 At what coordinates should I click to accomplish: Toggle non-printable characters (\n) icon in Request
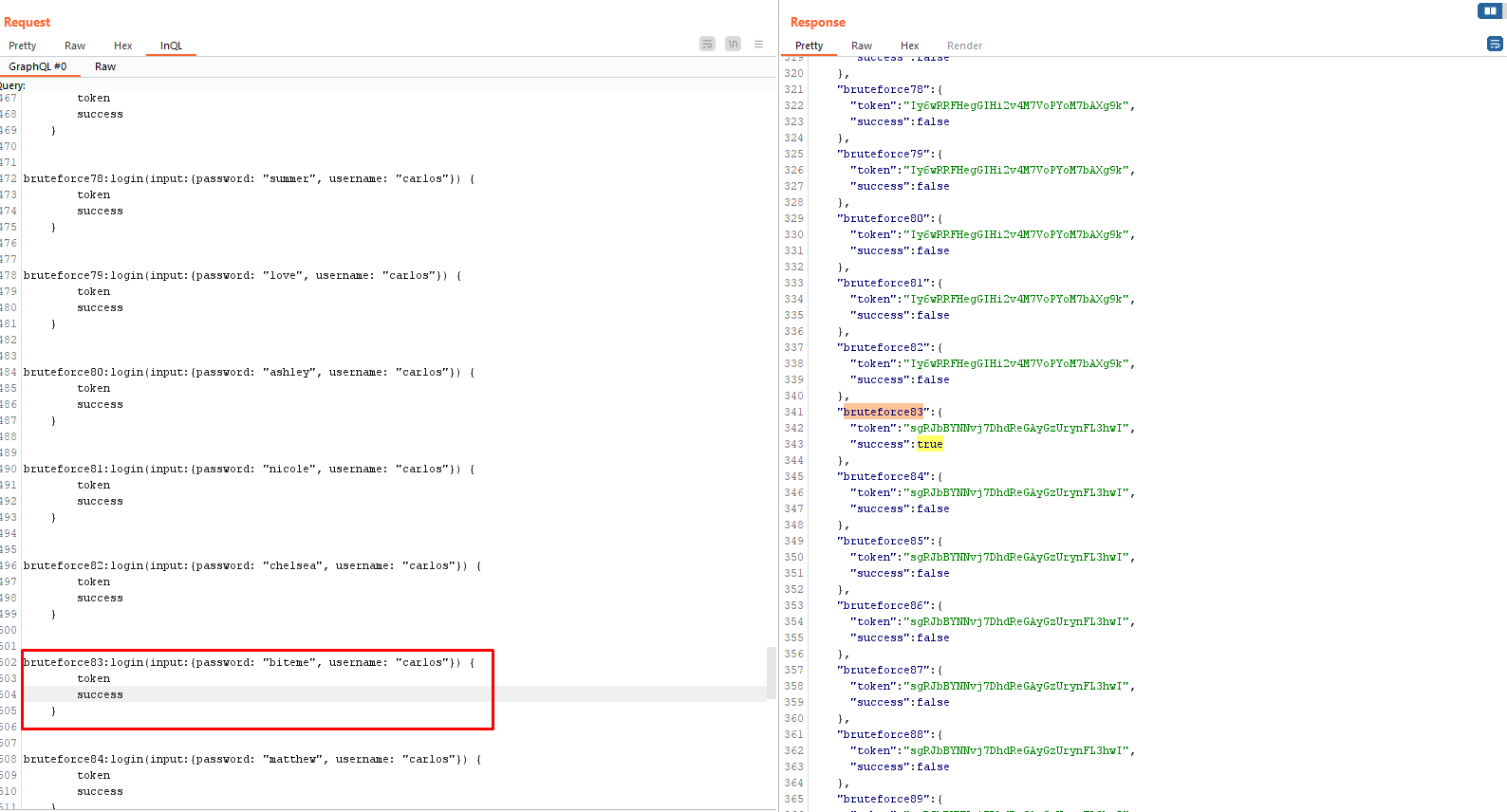pyautogui.click(x=733, y=44)
